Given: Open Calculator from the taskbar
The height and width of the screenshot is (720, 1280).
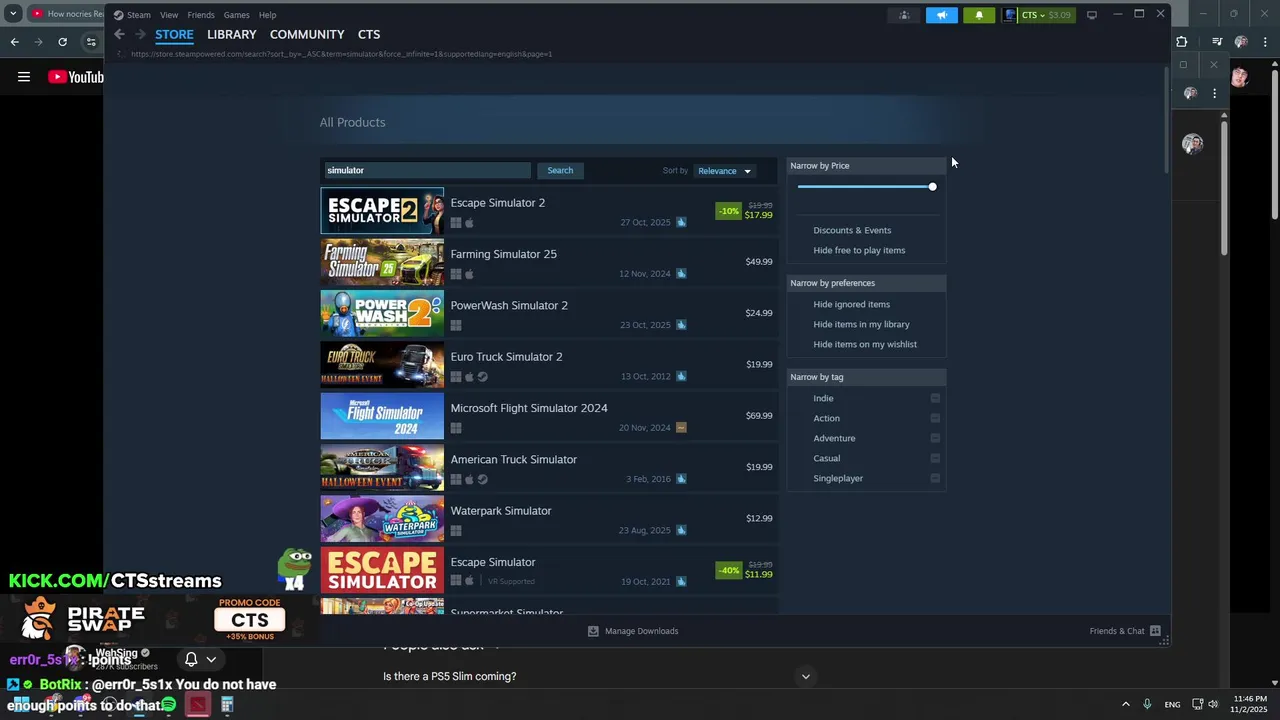Looking at the screenshot, I should 227,705.
